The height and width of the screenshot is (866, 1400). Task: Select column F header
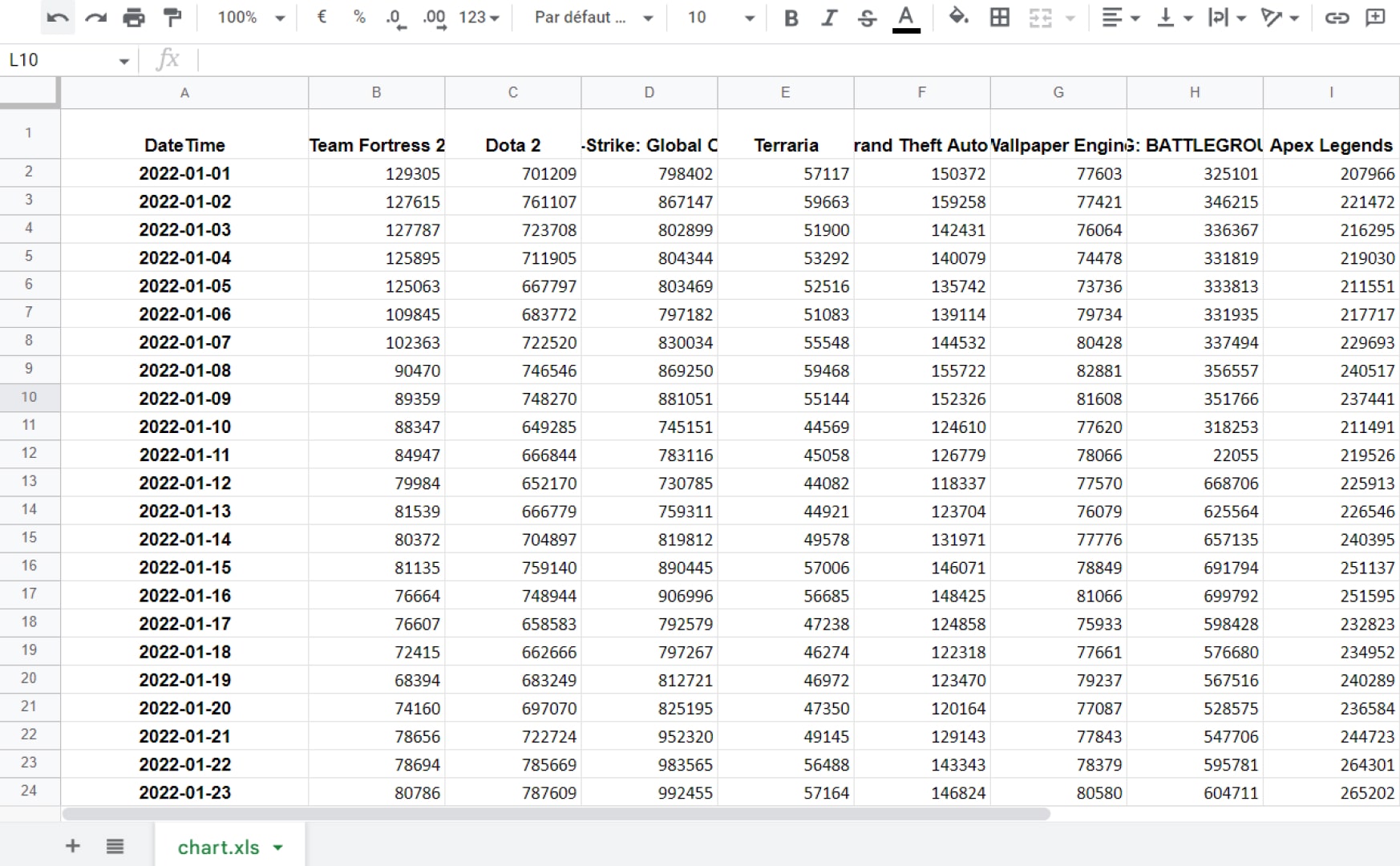point(922,93)
